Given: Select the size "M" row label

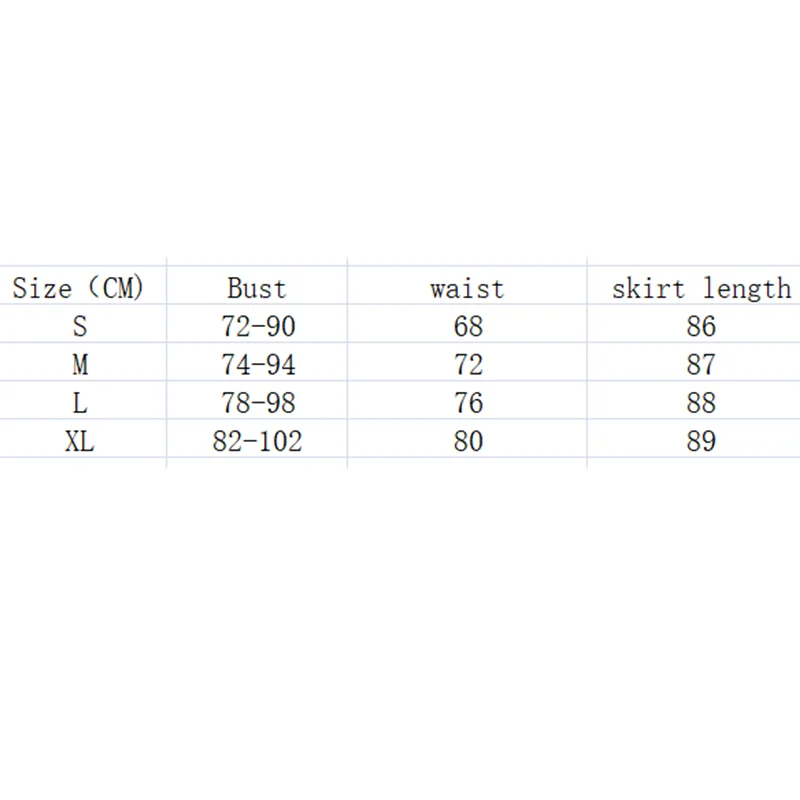Looking at the screenshot, I should click(80, 365).
